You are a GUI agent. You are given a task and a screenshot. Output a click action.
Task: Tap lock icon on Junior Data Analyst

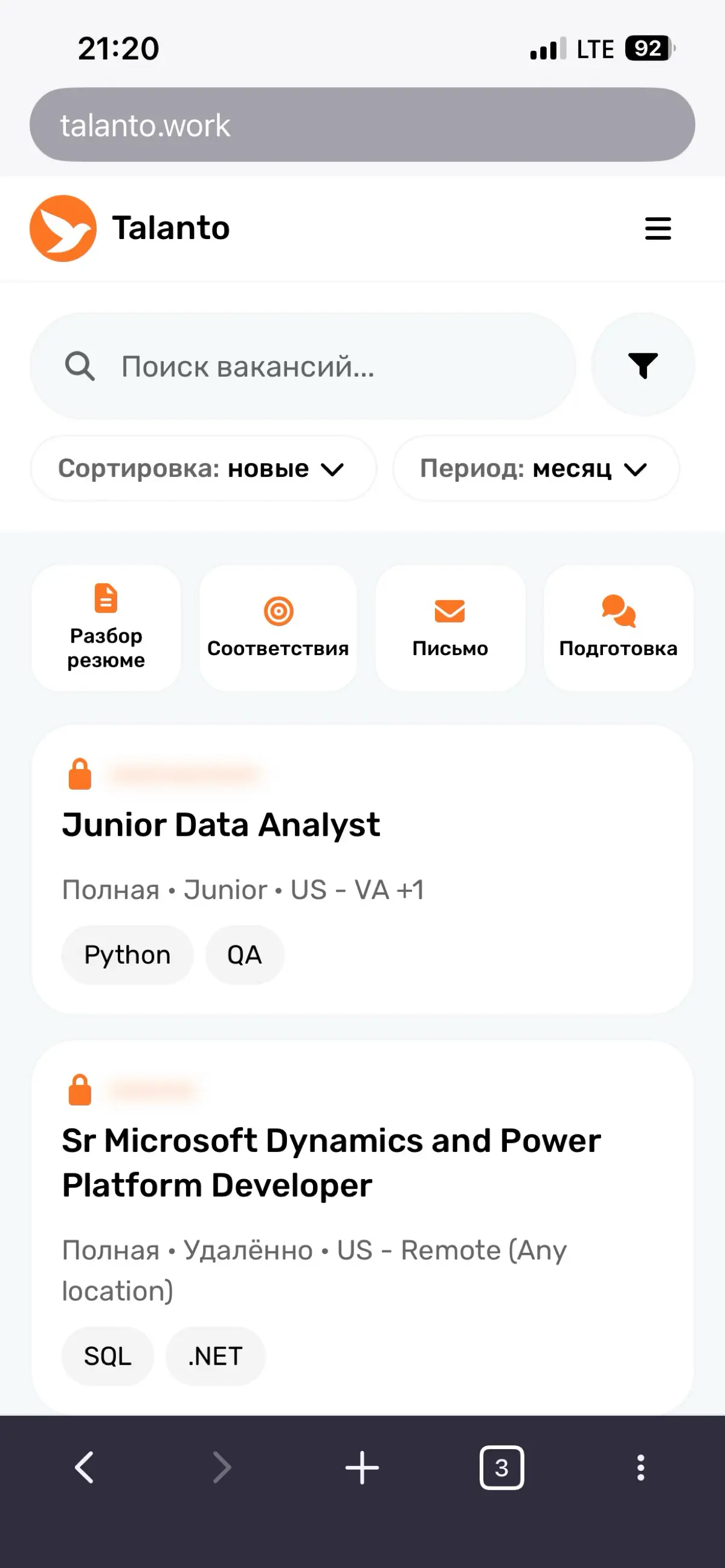pos(80,773)
